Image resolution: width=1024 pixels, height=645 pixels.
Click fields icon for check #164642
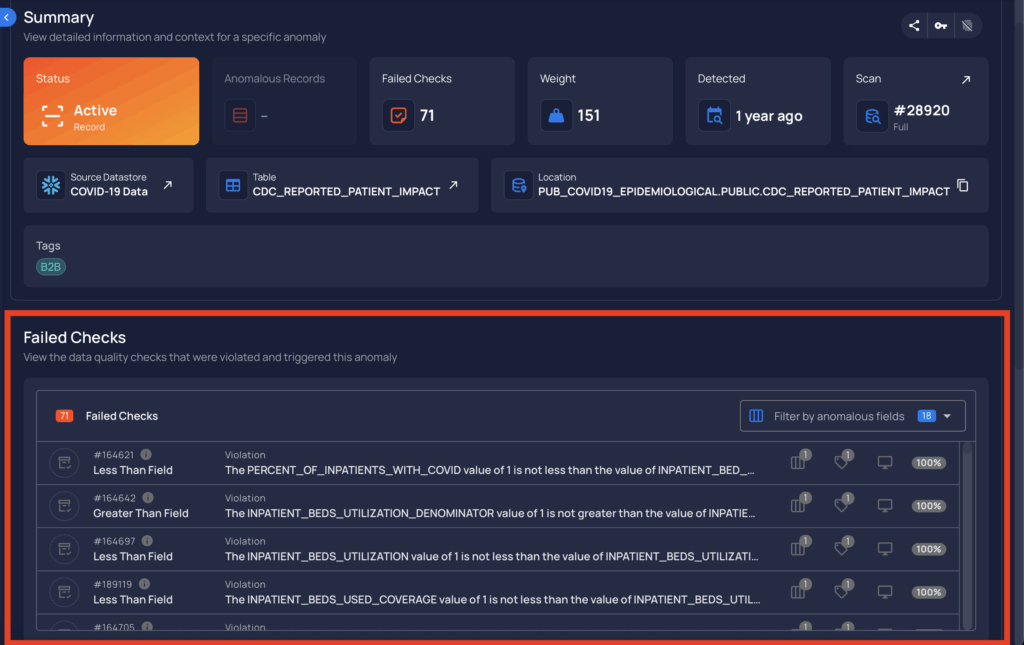799,505
